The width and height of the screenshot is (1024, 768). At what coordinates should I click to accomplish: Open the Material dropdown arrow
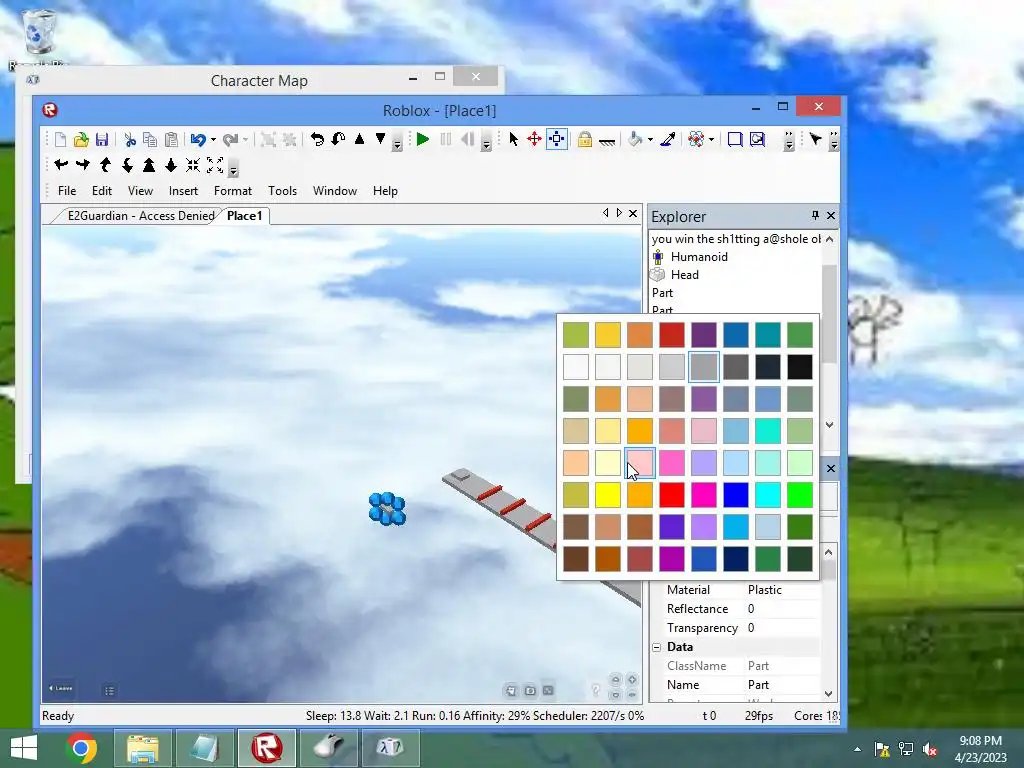(711, 139)
